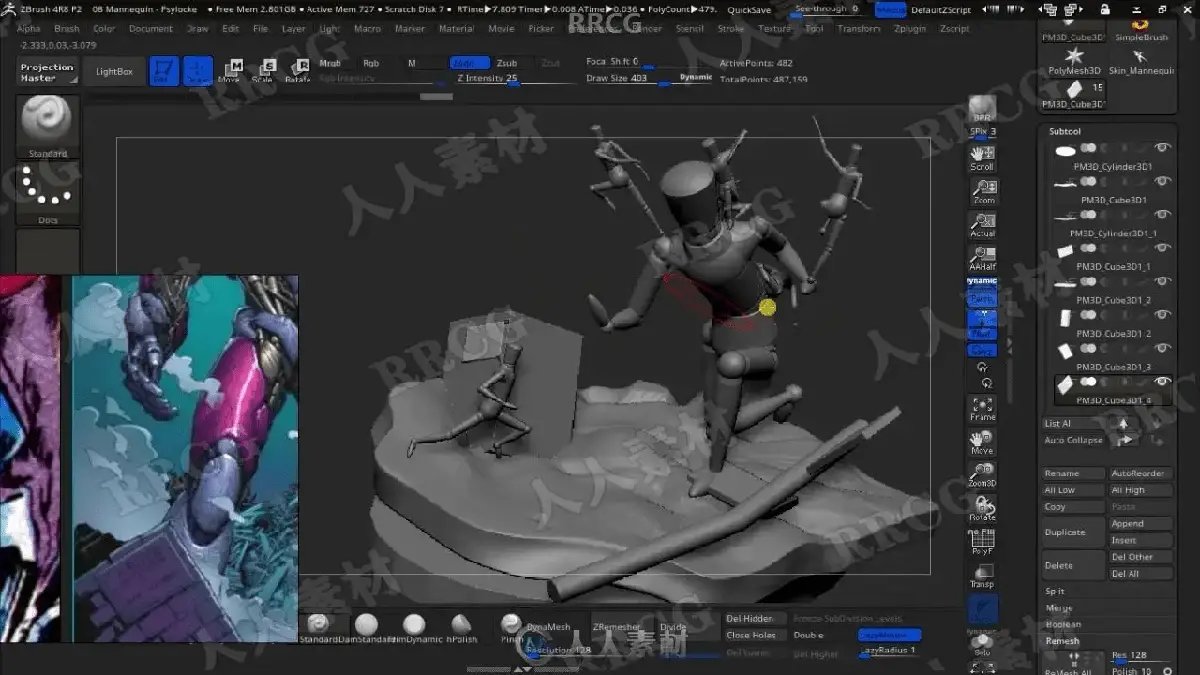This screenshot has height=675, width=1200.
Task: Choose the SimpleBrush tool thumbnail
Action: pyautogui.click(x=1141, y=29)
